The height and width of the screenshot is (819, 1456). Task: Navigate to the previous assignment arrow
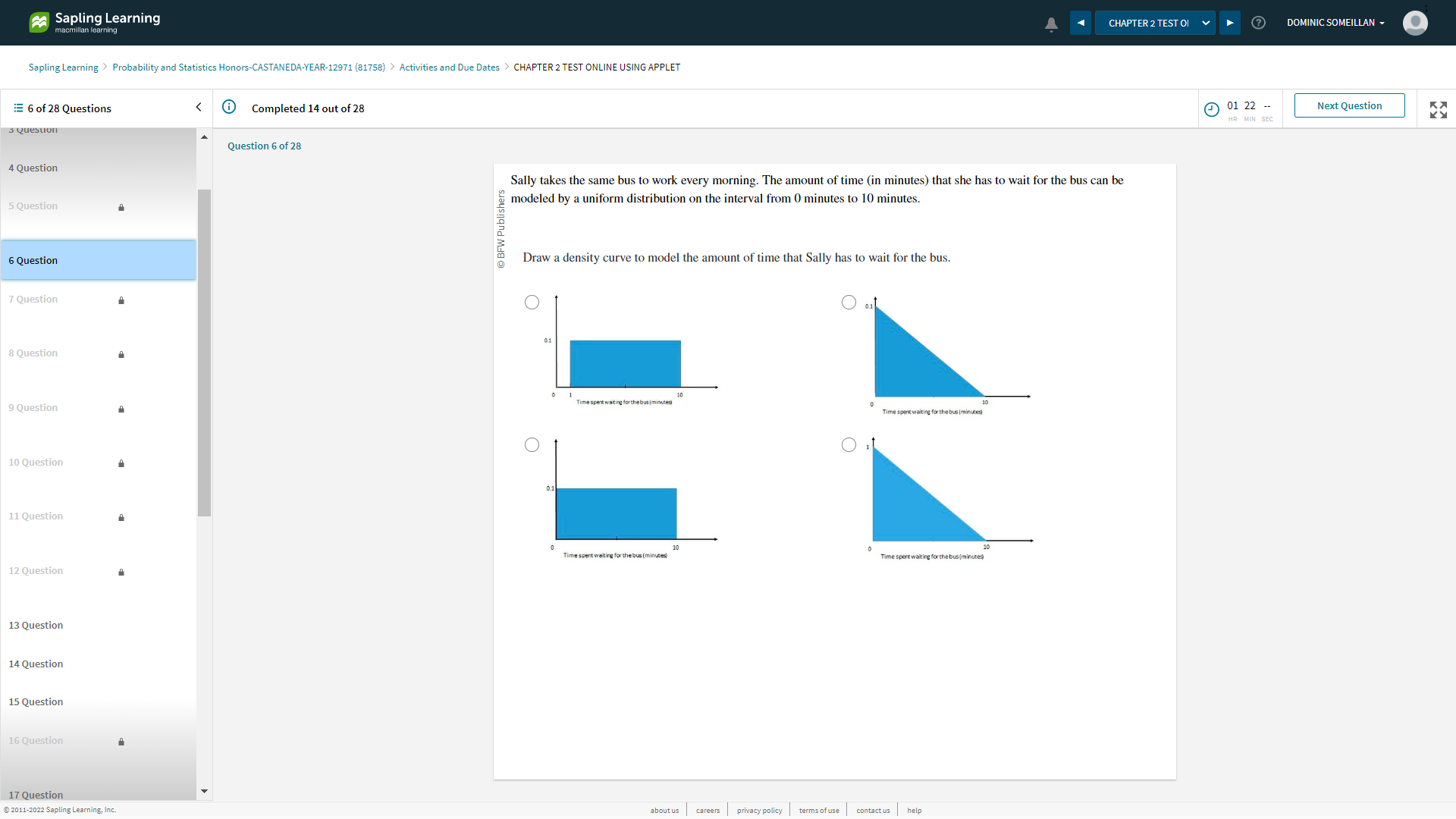tap(1080, 23)
